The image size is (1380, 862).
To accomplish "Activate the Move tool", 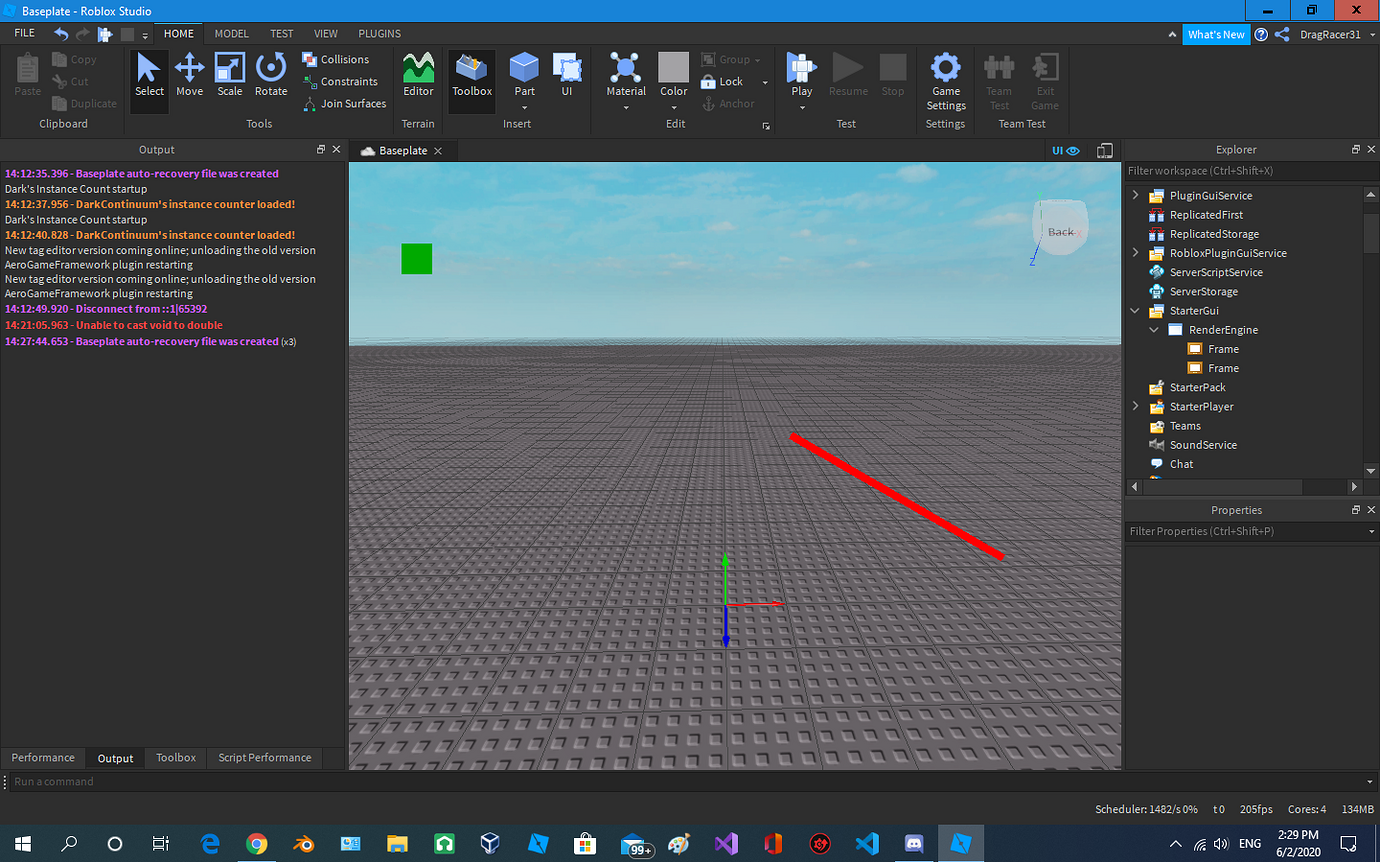I will tap(189, 76).
